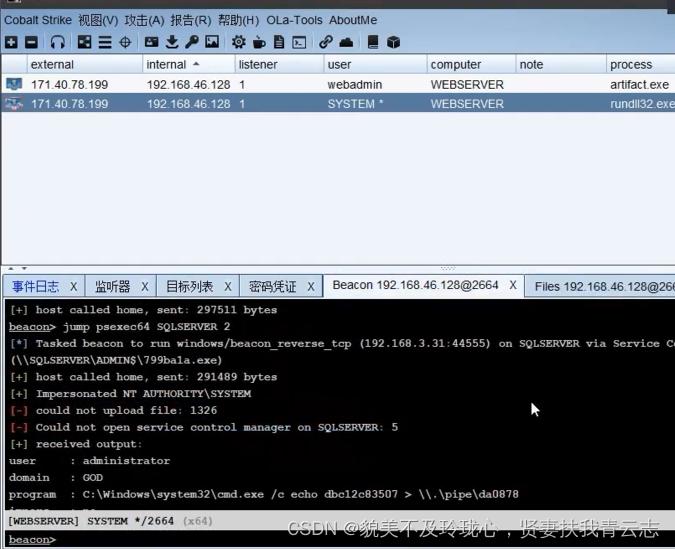Click the SYSTEM beacon row computer icon

click(14, 103)
